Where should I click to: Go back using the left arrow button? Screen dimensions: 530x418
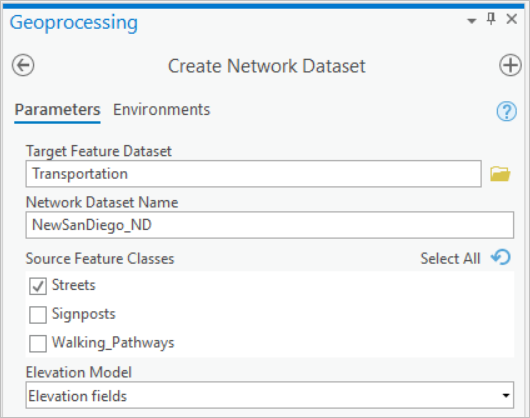pyautogui.click(x=23, y=65)
